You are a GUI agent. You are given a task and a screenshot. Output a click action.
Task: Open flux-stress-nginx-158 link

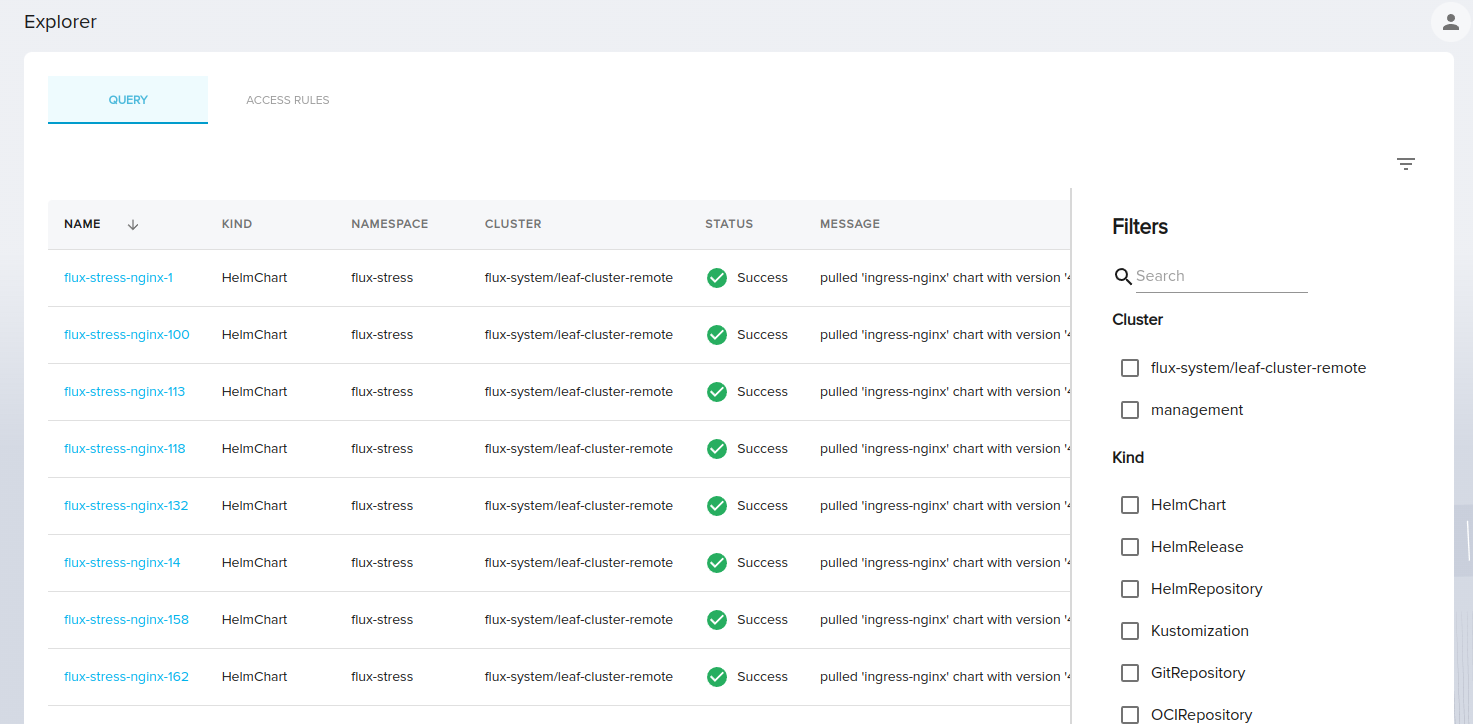126,620
